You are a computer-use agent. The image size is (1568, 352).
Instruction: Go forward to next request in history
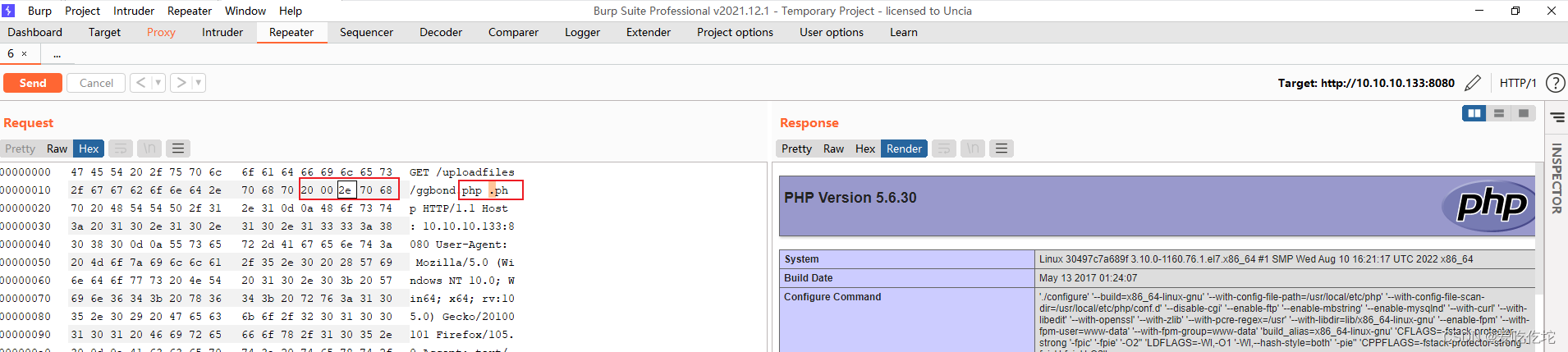181,83
